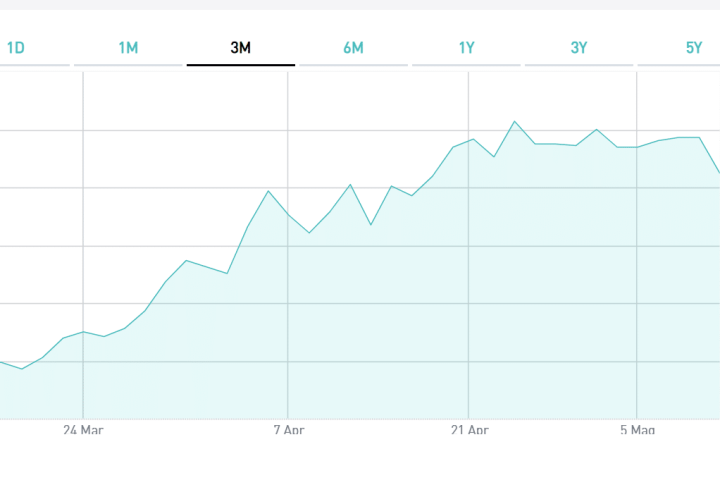Click the lowest point of the chart line
Image resolution: width=720 pixels, height=480 pixels.
pos(22,369)
